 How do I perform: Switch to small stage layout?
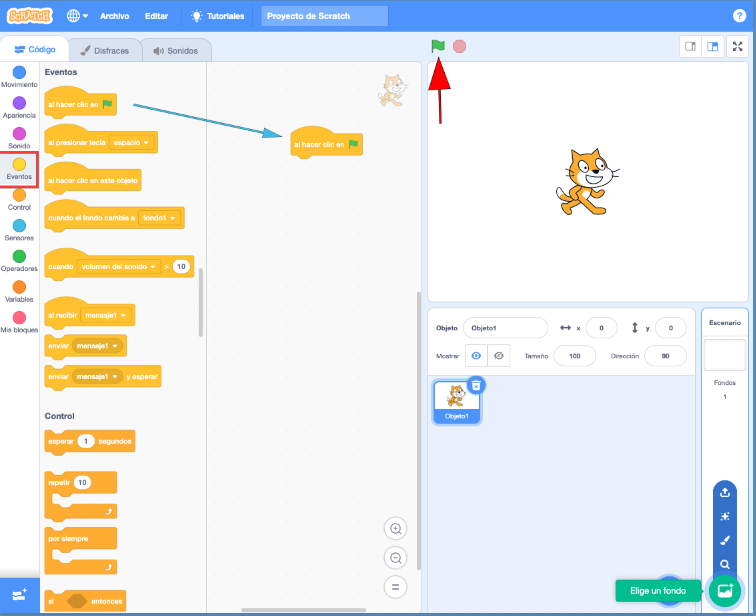690,46
